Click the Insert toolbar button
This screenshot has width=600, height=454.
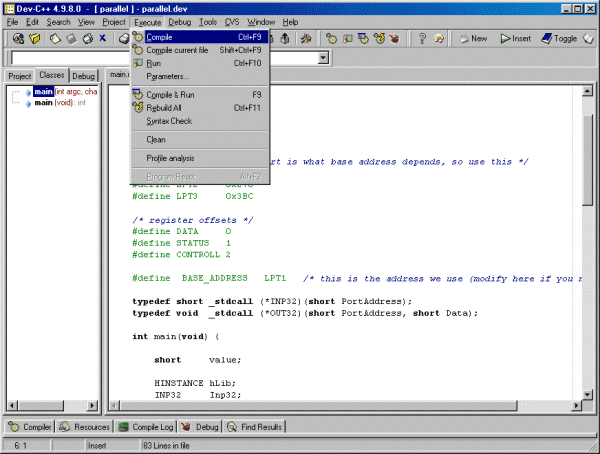click(515, 38)
